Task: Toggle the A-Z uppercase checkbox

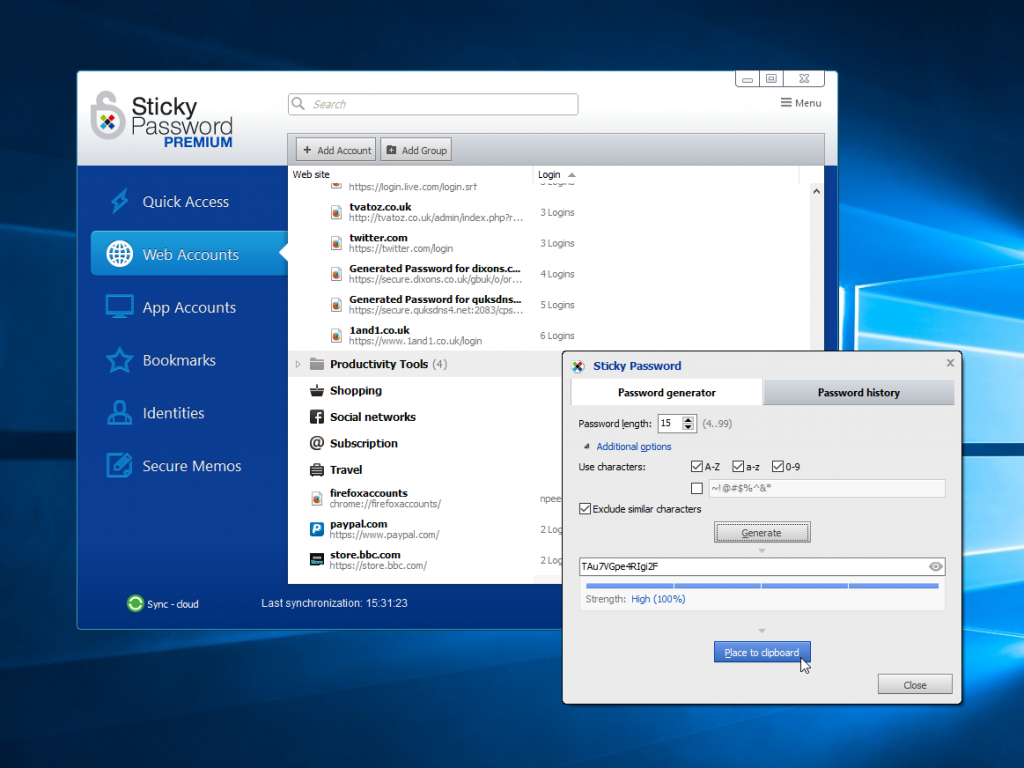Action: [697, 466]
